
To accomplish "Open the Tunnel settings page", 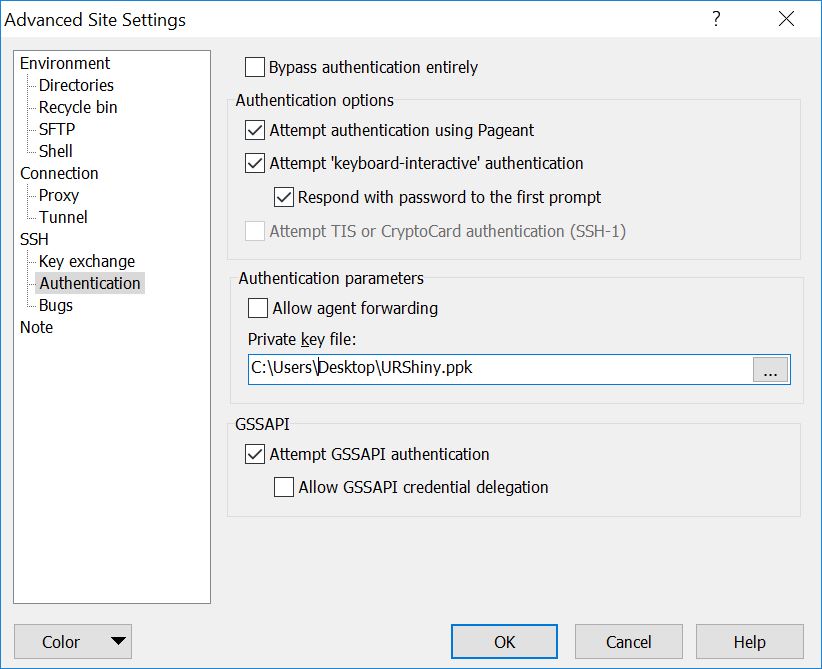I will coord(61,217).
